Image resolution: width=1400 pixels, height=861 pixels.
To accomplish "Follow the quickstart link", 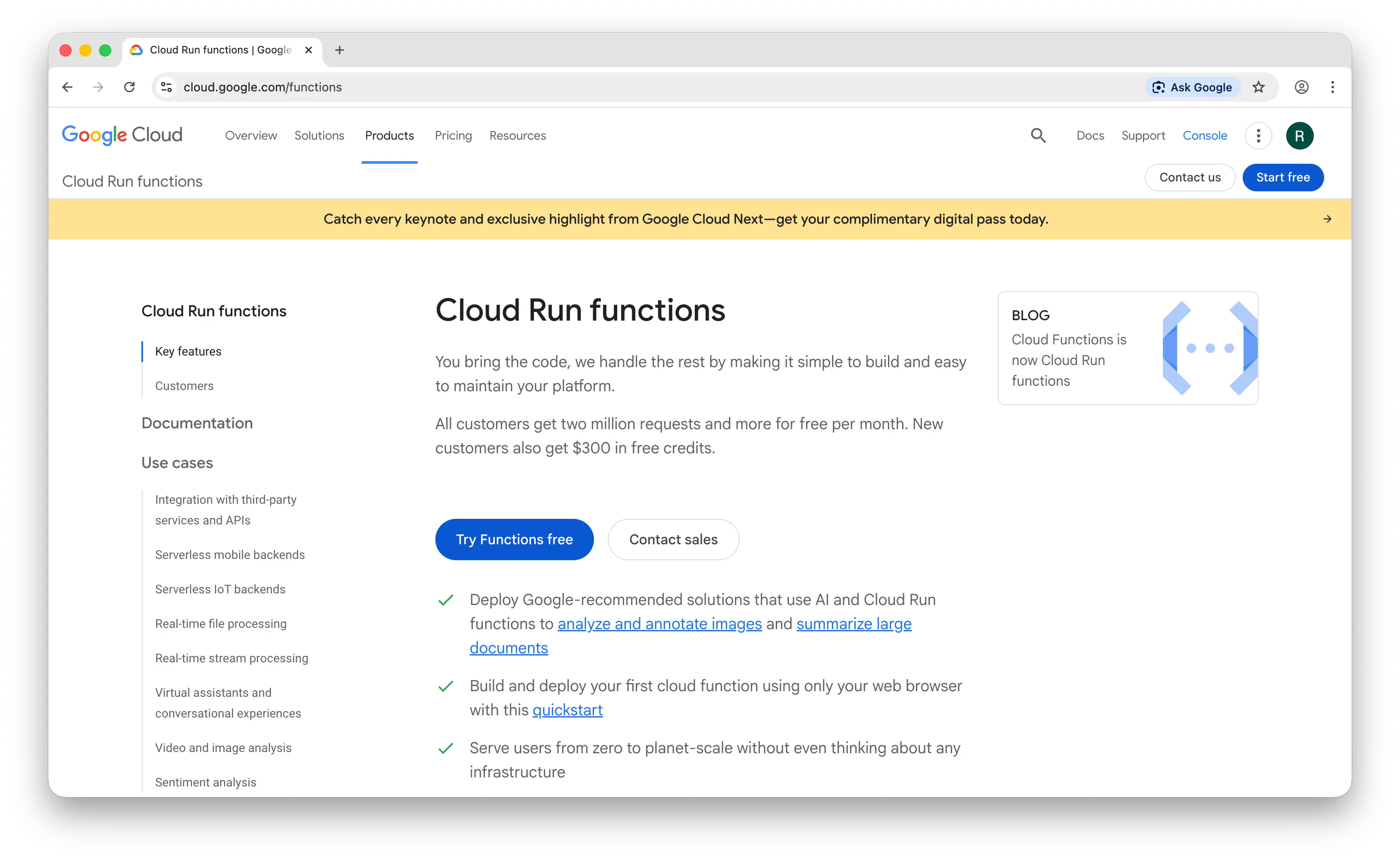I will coord(567,709).
